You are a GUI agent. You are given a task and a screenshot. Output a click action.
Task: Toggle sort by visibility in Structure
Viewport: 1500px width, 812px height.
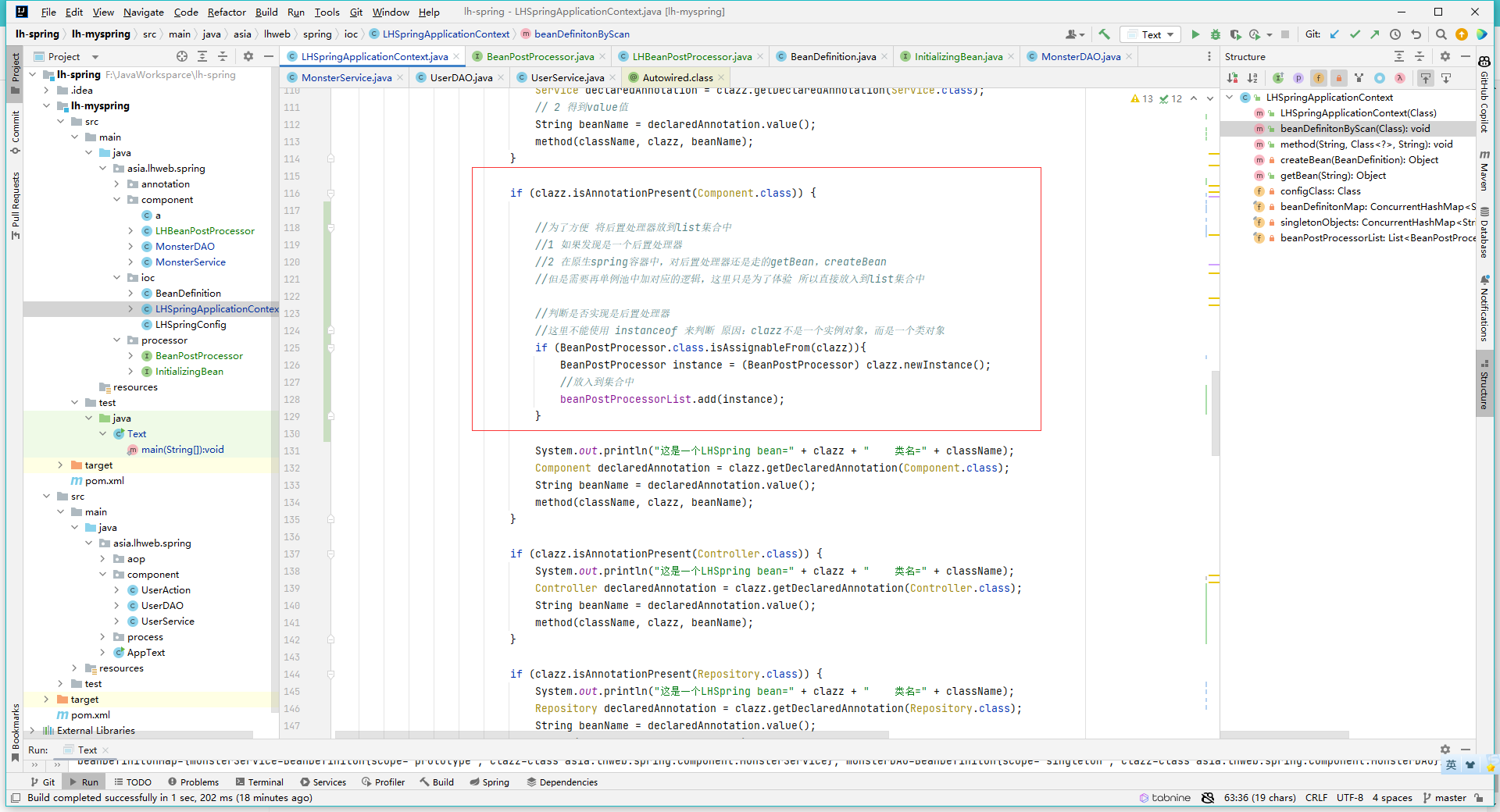[1232, 78]
